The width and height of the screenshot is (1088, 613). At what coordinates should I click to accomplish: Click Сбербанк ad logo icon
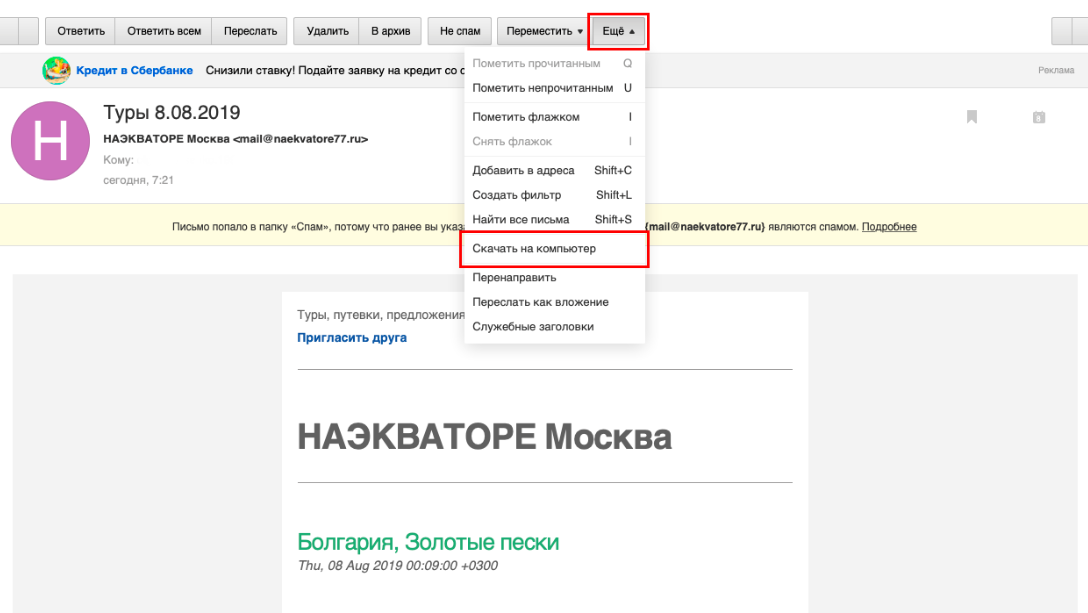coord(56,70)
